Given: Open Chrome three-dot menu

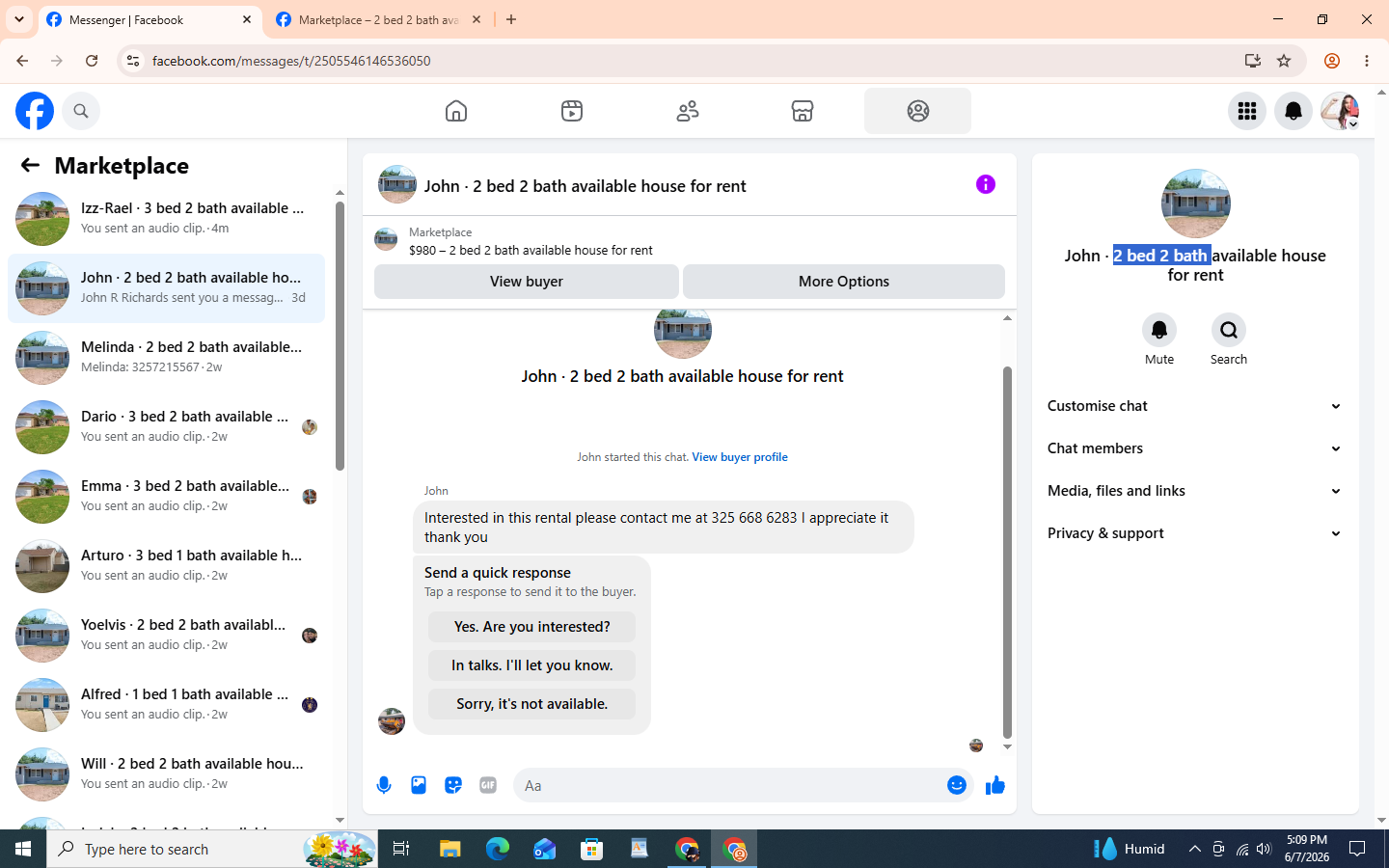Looking at the screenshot, I should [1367, 61].
